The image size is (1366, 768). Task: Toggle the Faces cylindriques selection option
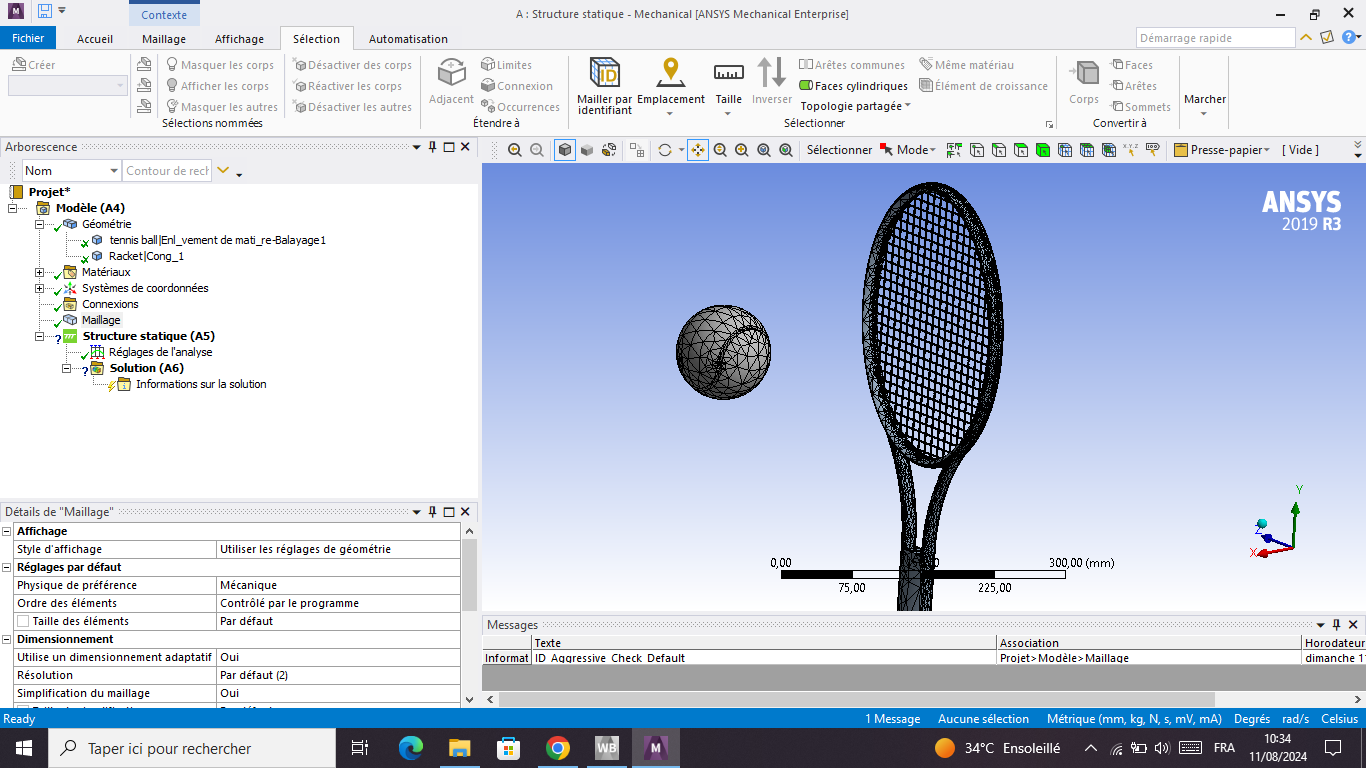point(853,86)
